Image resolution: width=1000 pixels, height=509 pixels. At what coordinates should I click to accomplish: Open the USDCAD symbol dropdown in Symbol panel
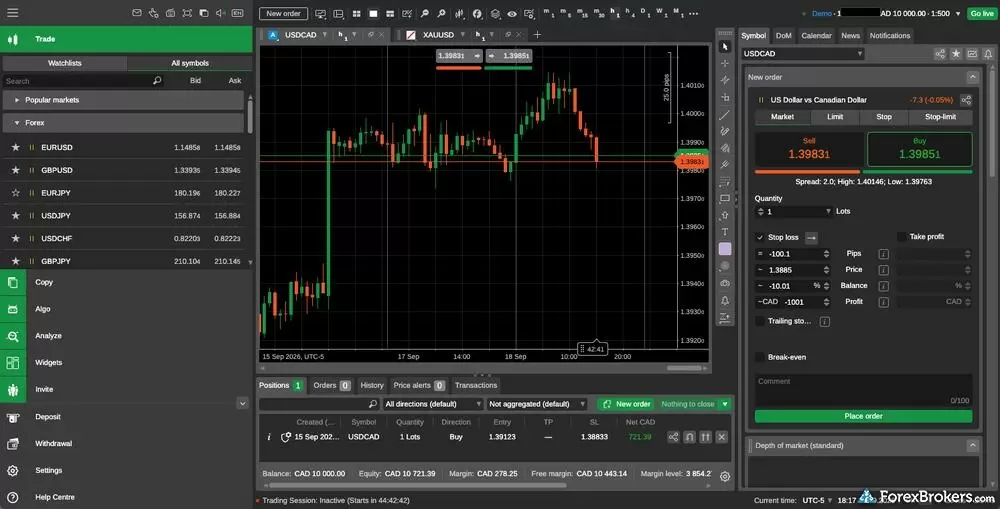pos(802,54)
